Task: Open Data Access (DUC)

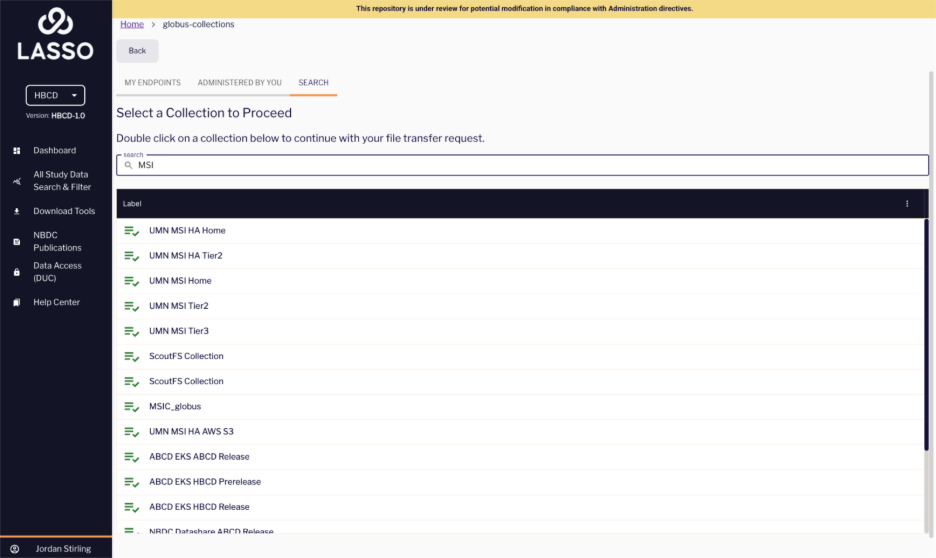Action: click(57, 272)
